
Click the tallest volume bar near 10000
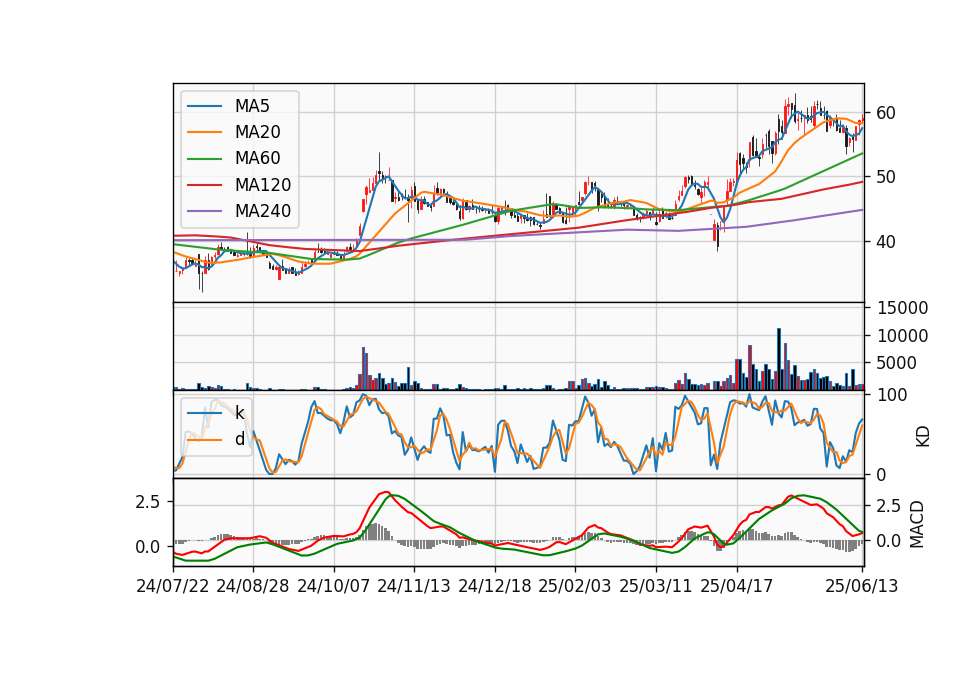point(779,359)
